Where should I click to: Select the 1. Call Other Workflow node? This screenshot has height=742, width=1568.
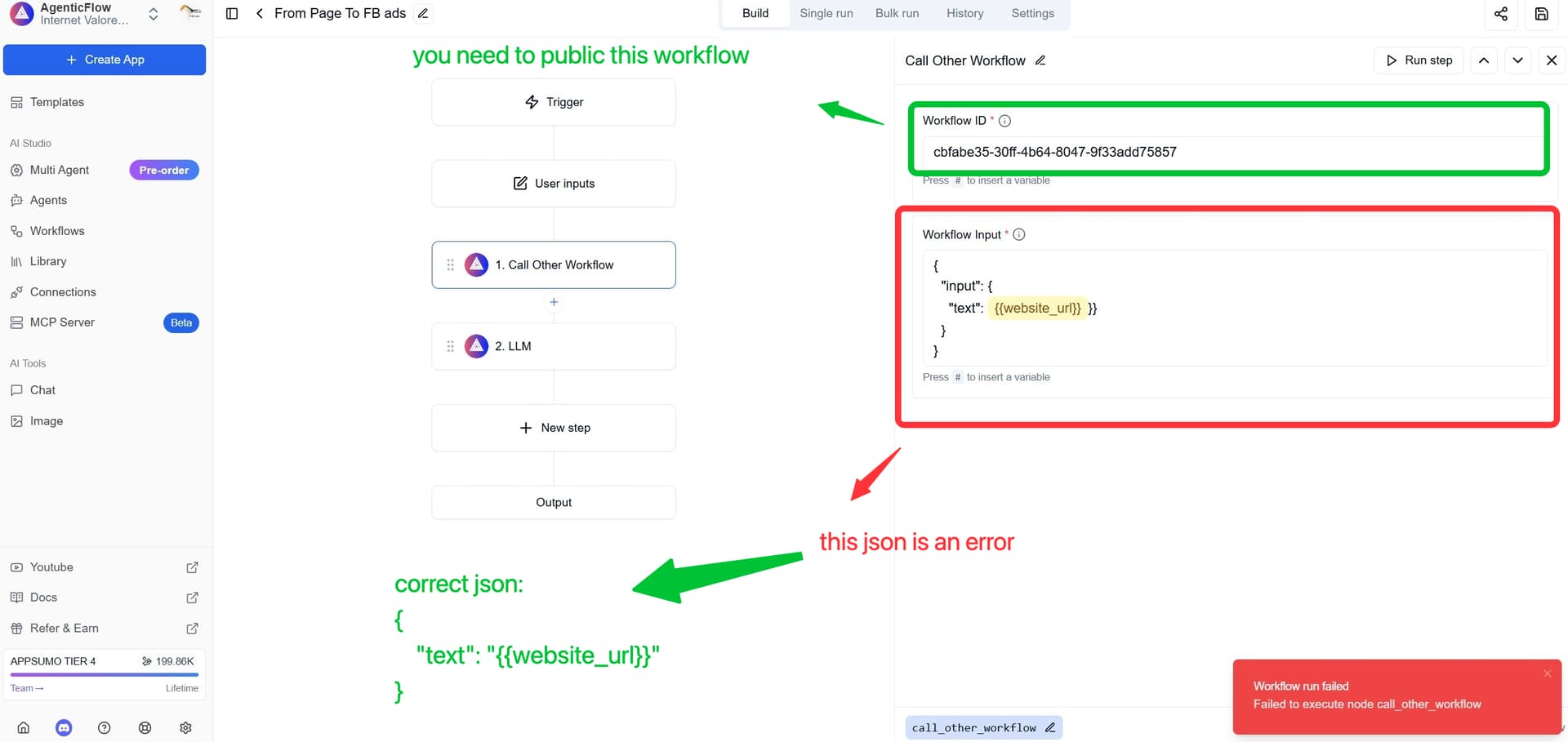(x=554, y=264)
